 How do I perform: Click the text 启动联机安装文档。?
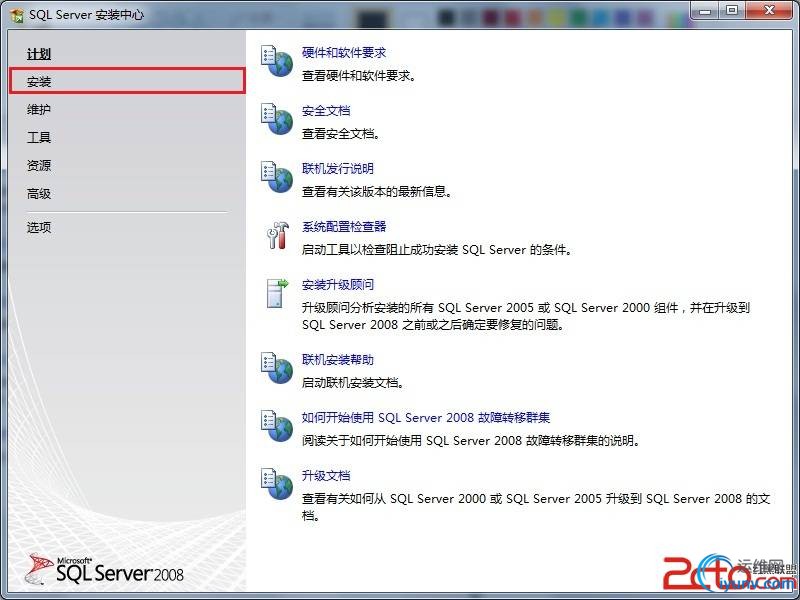[x=353, y=383]
